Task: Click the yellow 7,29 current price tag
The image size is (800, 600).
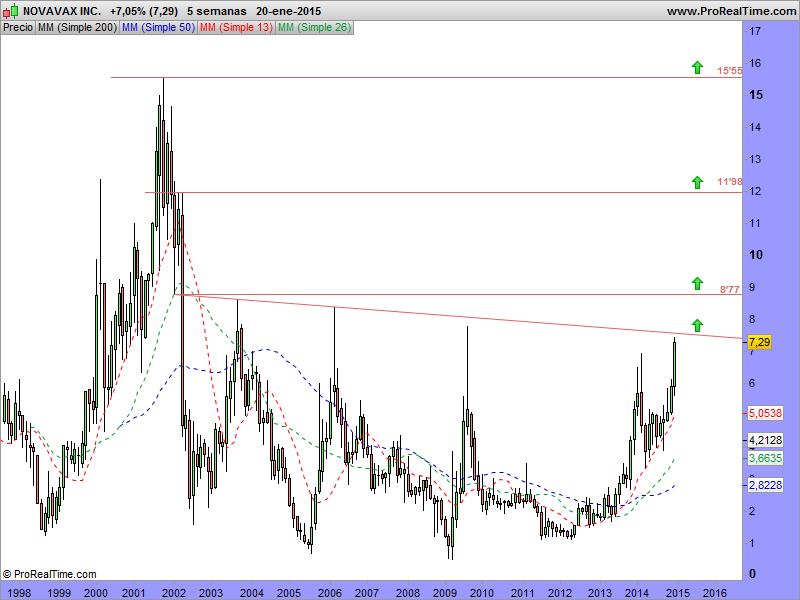Action: (x=759, y=342)
